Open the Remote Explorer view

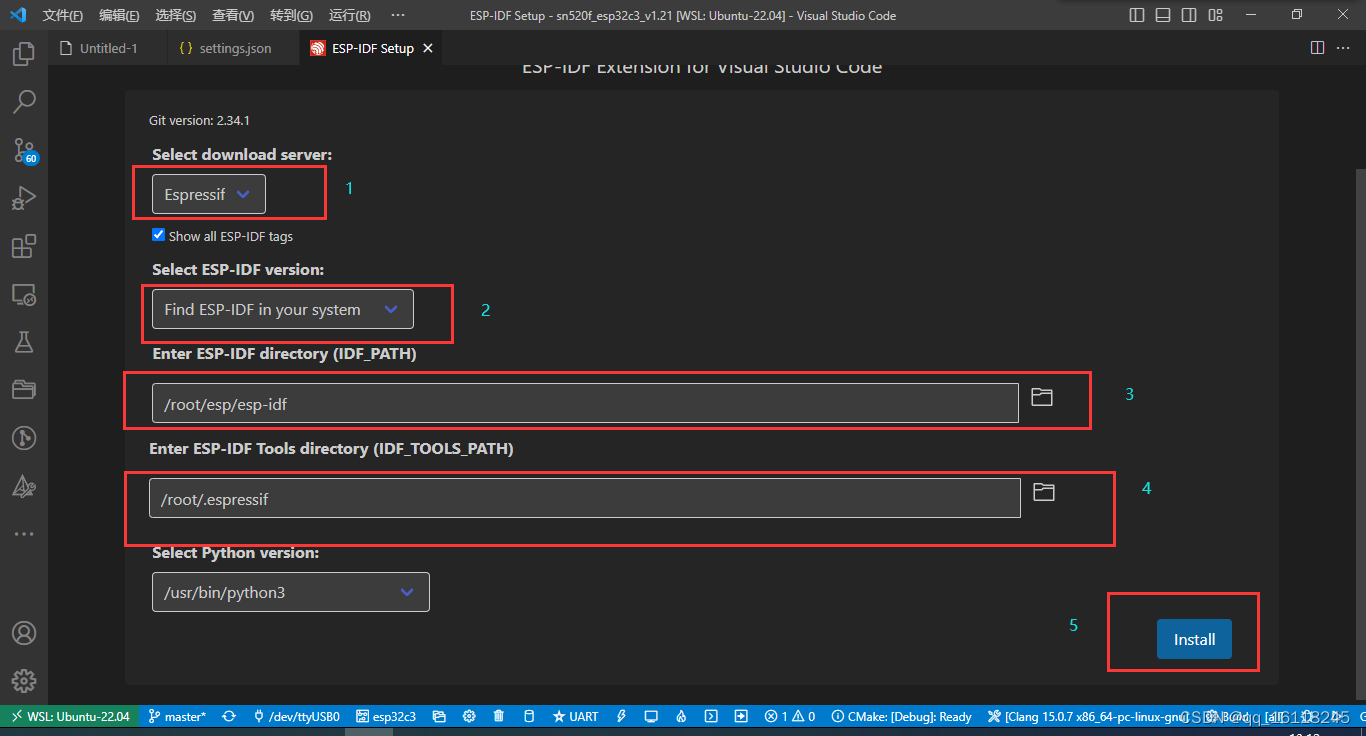click(x=24, y=294)
